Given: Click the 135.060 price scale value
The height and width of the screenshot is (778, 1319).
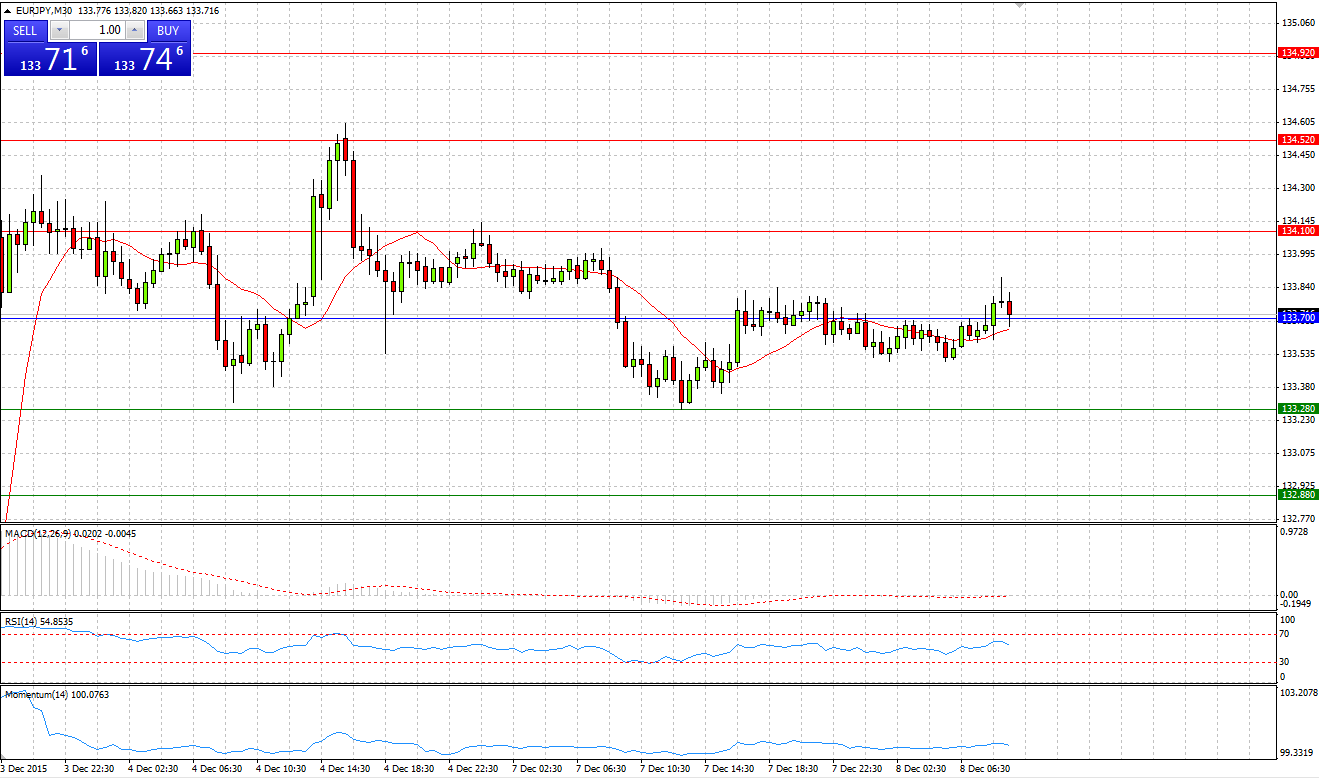Looking at the screenshot, I should [x=1298, y=22].
